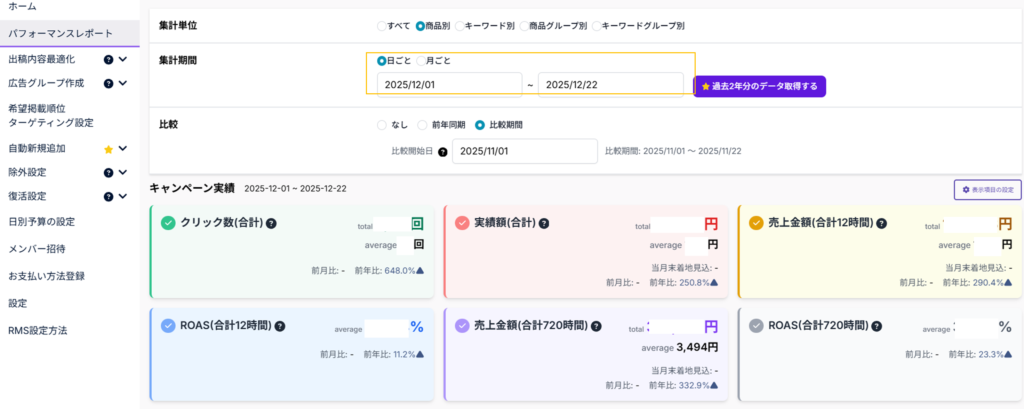
Task: Expand the 広告グループ作成 sidebar chevron
Action: click(123, 83)
